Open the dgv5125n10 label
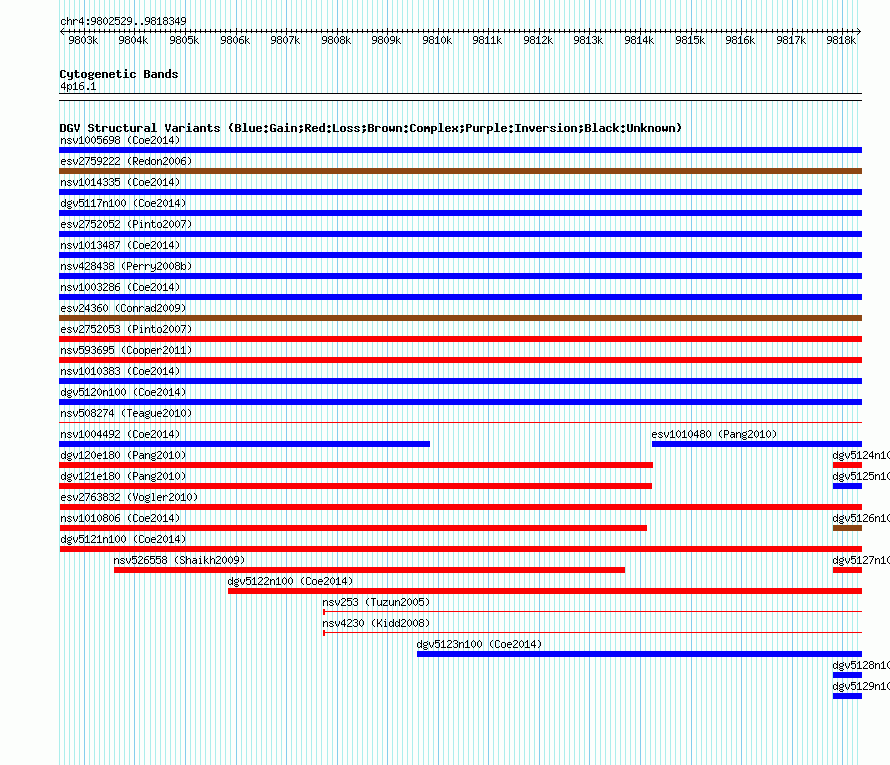Image resolution: width=890 pixels, height=765 pixels. 861,476
